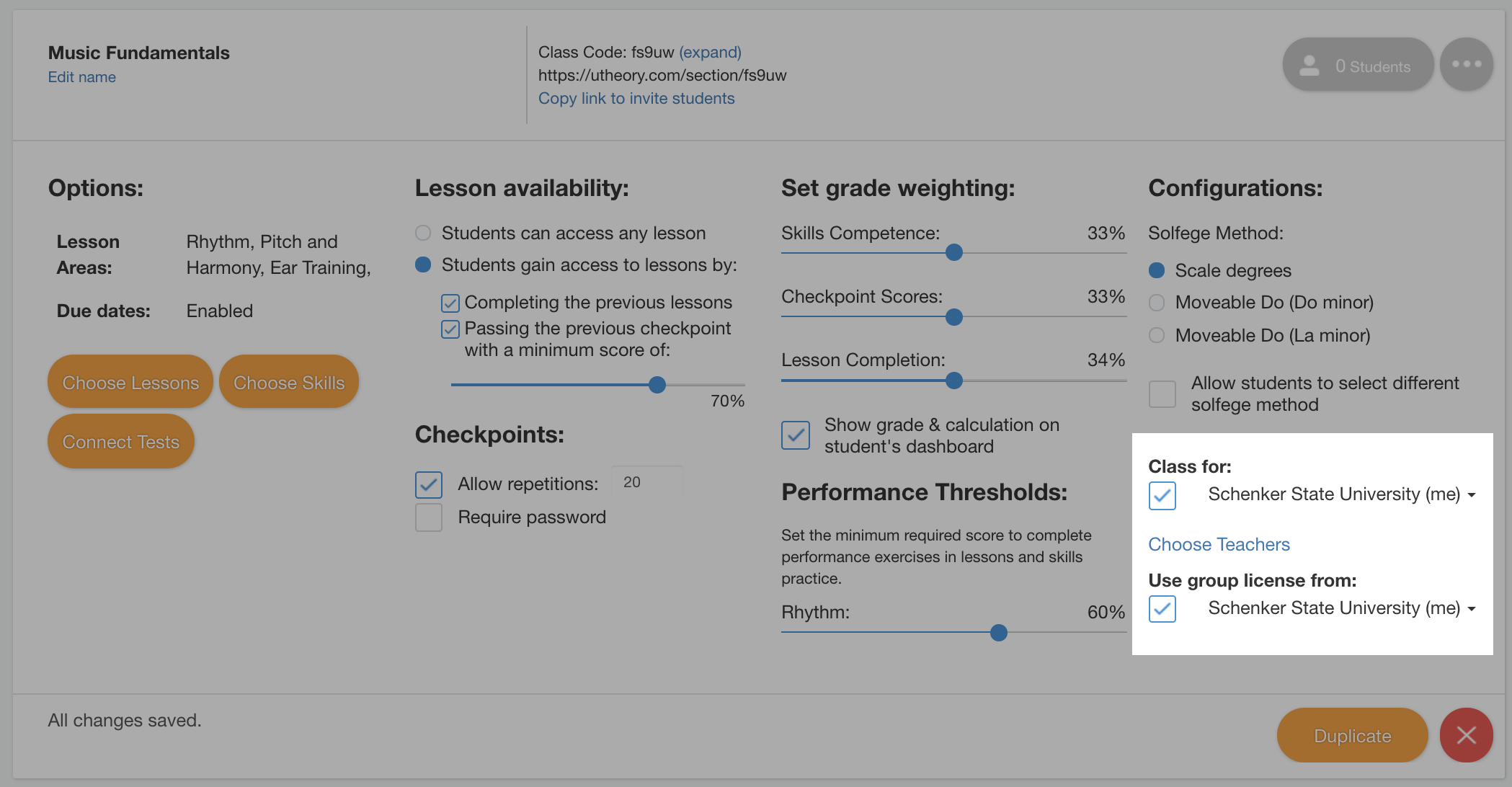Click the Connect Tests icon button
The image size is (1512, 787).
tap(122, 441)
